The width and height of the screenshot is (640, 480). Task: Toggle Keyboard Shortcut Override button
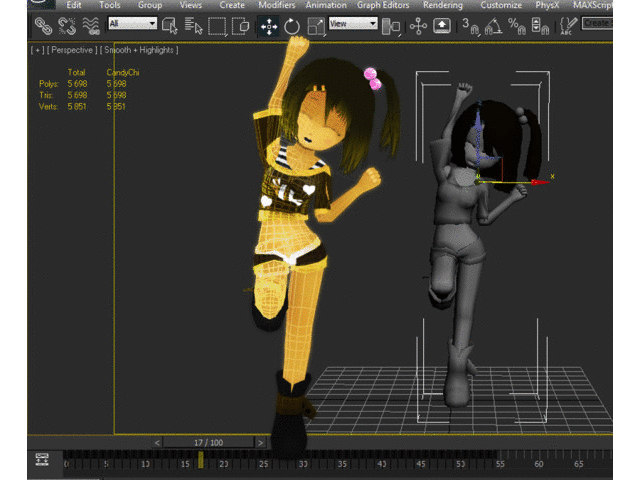pyautogui.click(x=442, y=27)
